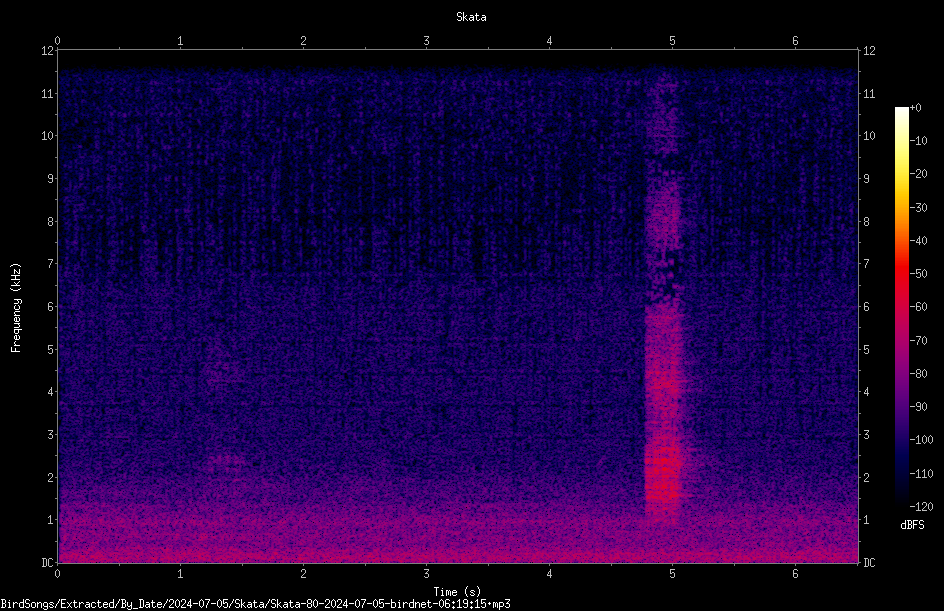Click the -50 label on the color scale
944x611 pixels.
click(918, 274)
